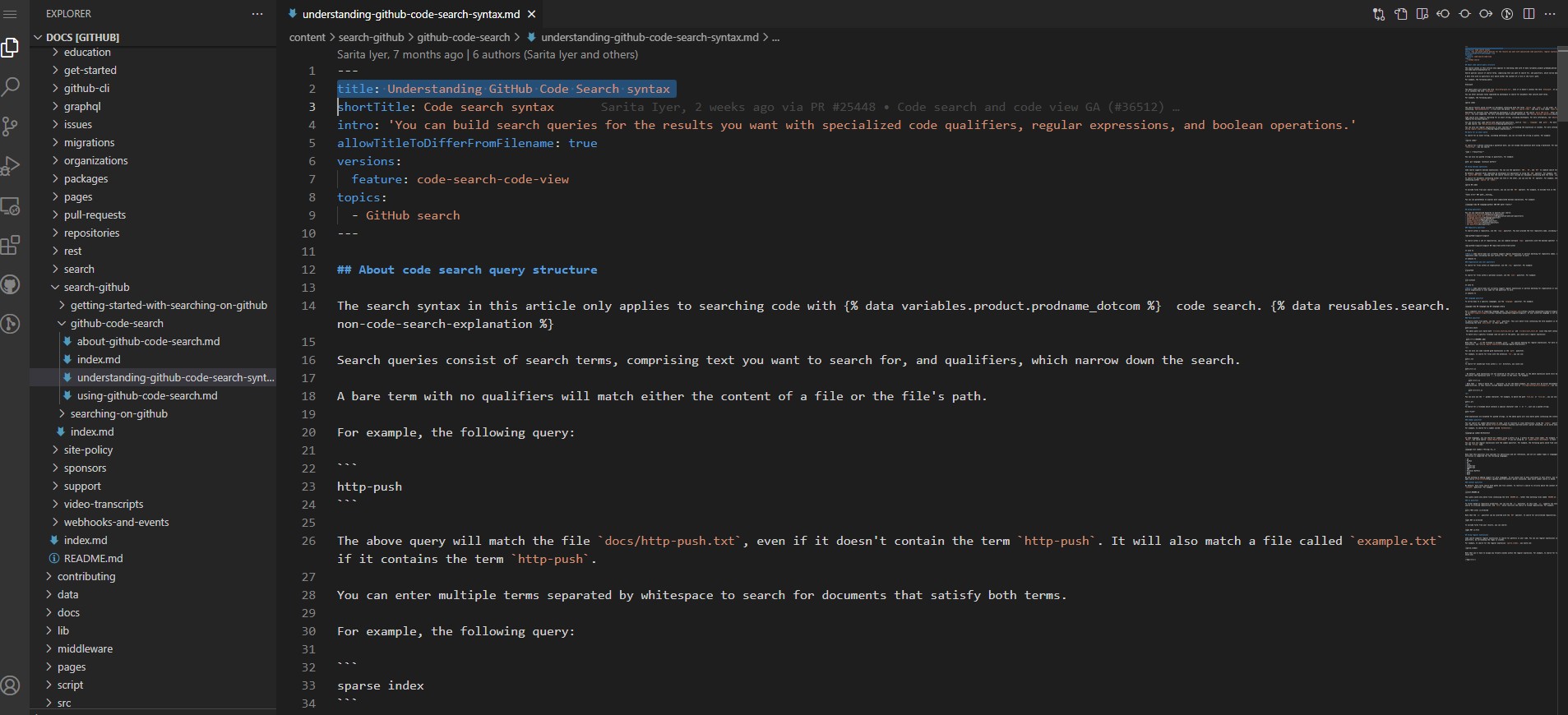The image size is (1568, 715).
Task: Click the inline blame annotation on line 3
Action: click(890, 107)
